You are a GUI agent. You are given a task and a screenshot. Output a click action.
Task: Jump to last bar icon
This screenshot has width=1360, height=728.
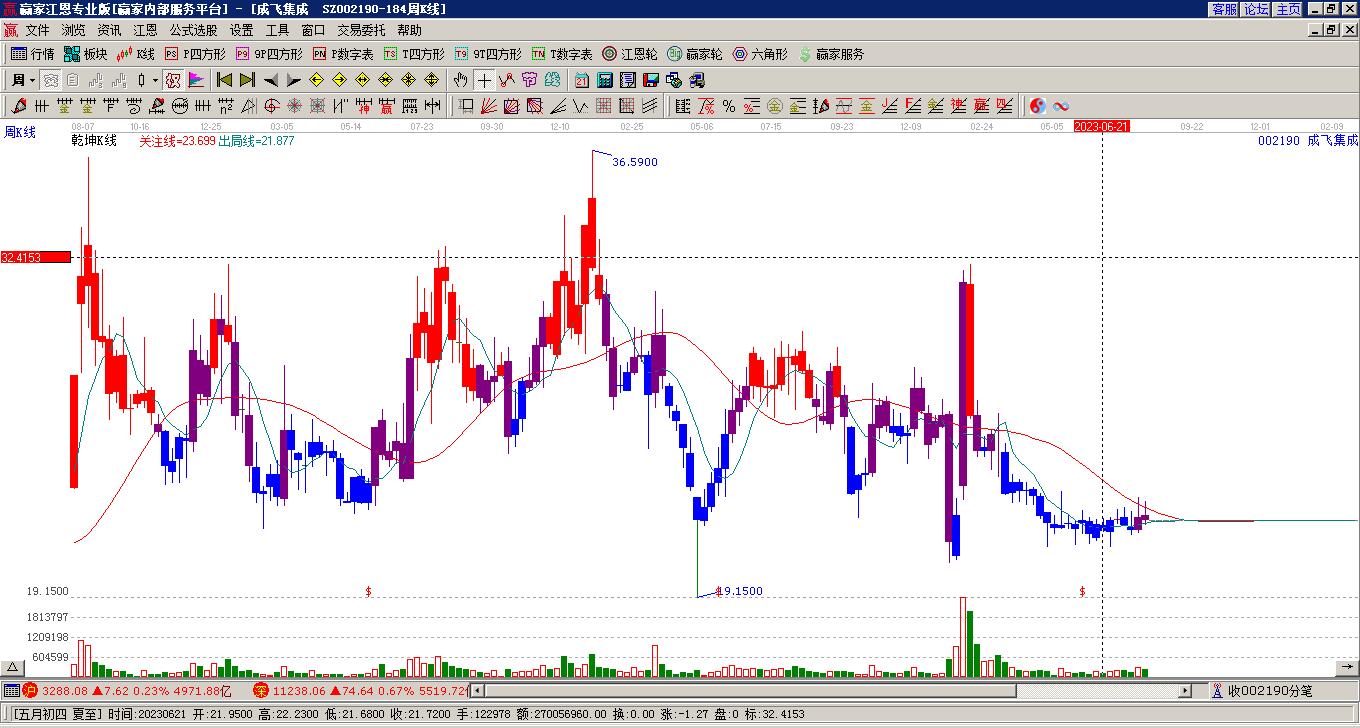pyautogui.click(x=247, y=80)
